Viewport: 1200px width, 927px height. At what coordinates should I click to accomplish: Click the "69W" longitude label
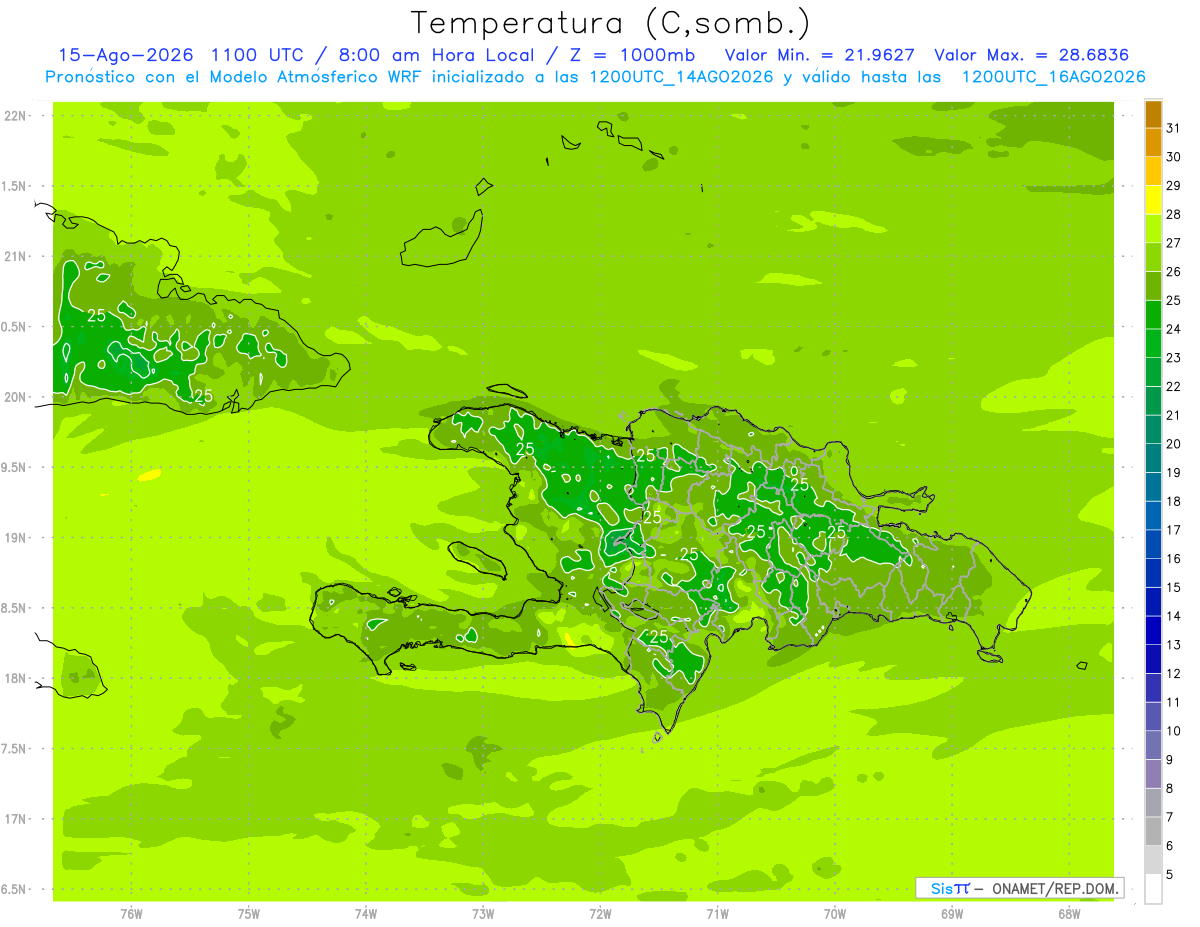pyautogui.click(x=952, y=913)
